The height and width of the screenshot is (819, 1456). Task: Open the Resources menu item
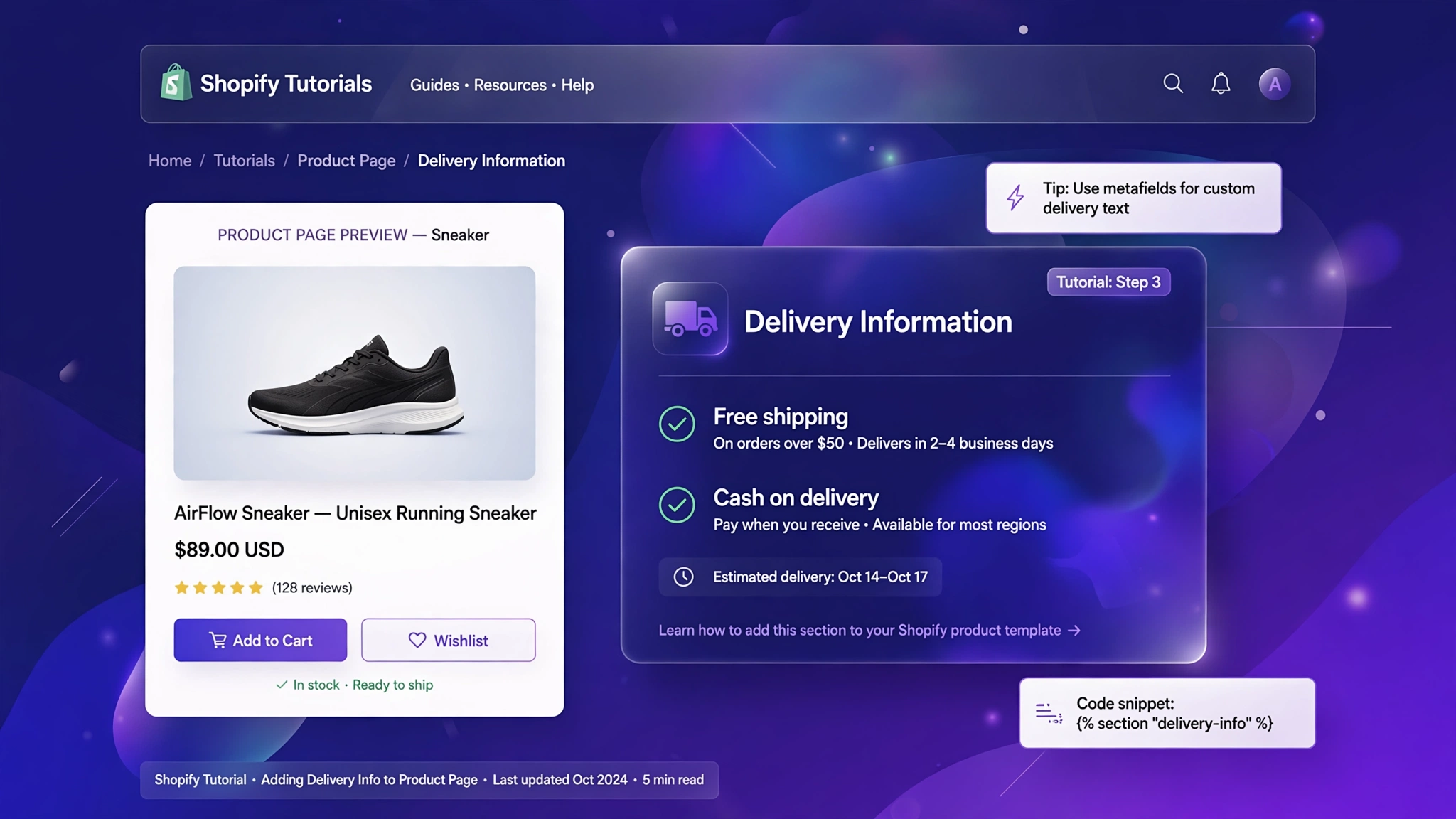510,85
